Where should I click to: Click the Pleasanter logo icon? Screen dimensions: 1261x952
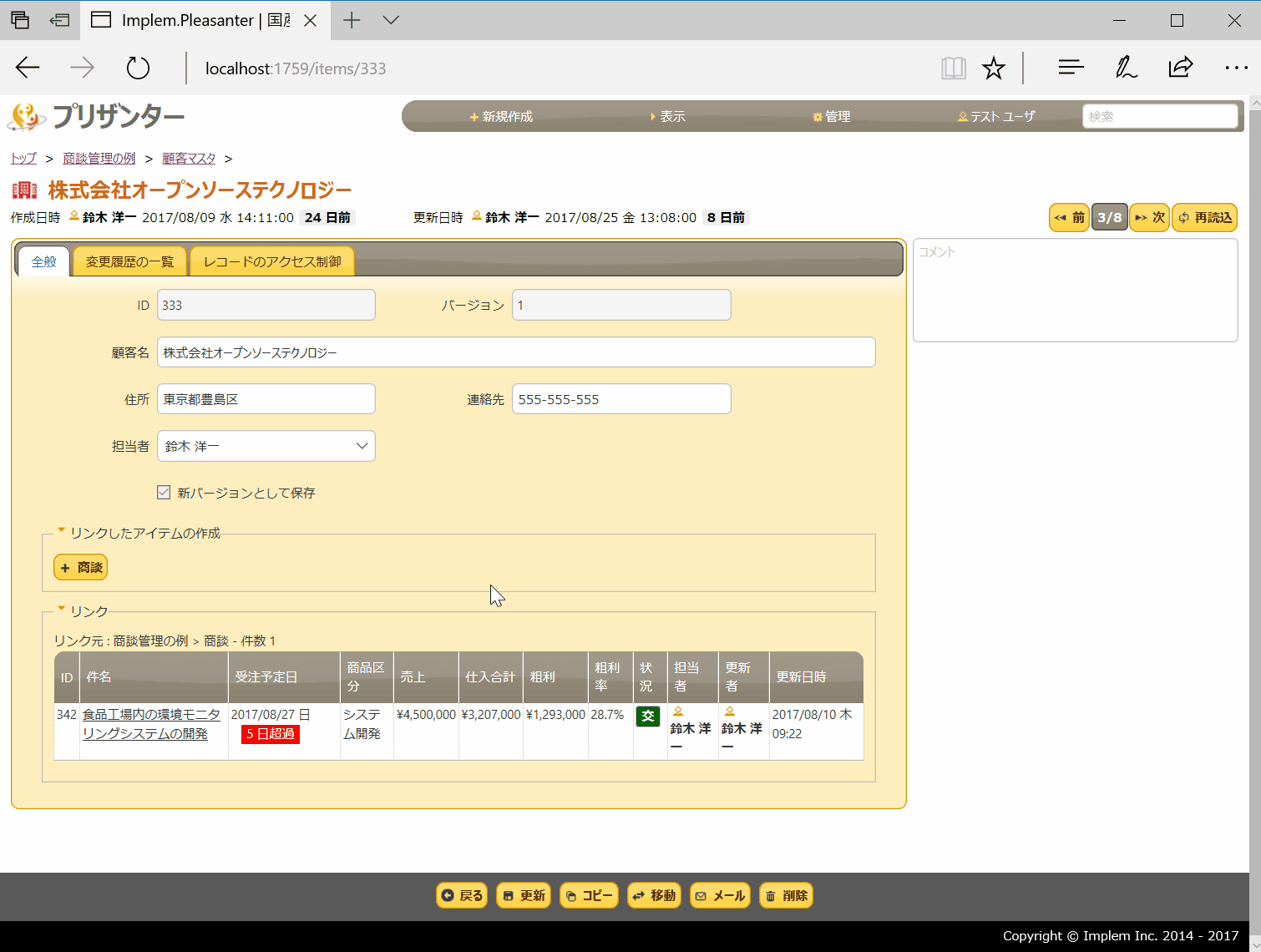pyautogui.click(x=27, y=117)
